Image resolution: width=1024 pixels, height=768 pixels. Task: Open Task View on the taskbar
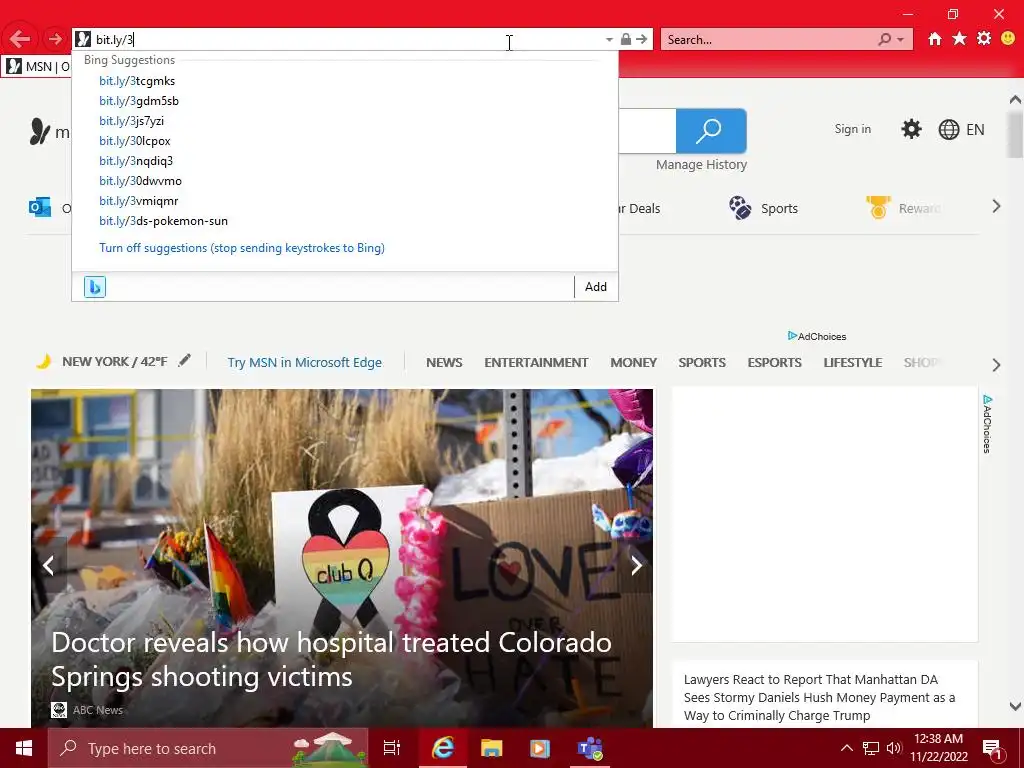392,748
